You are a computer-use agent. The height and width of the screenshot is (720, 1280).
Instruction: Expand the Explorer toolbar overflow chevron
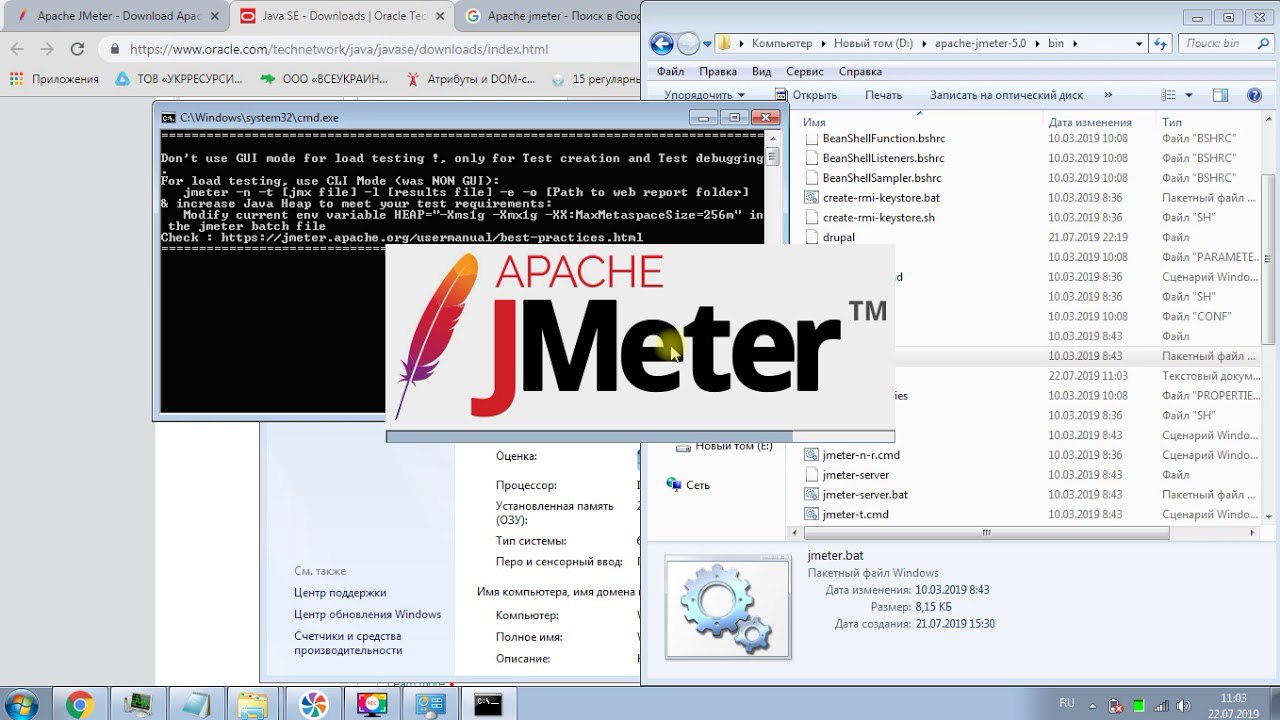pos(1108,95)
